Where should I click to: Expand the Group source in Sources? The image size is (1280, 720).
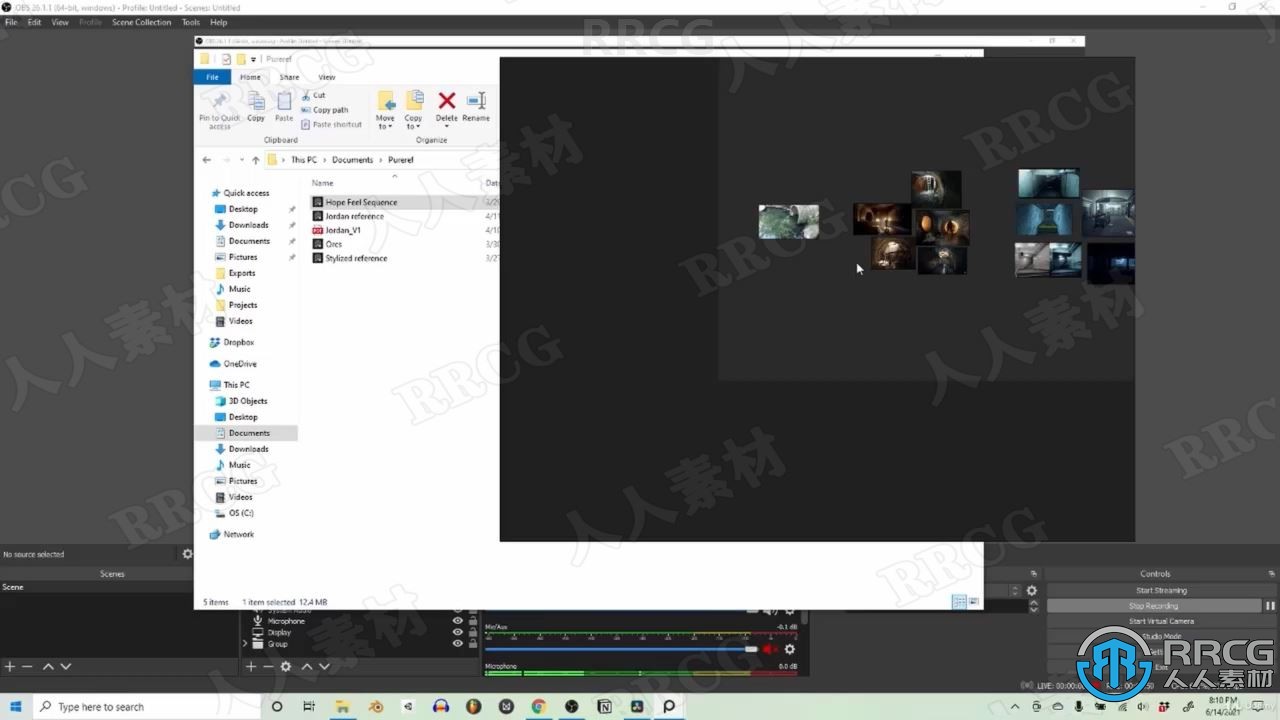(x=245, y=644)
